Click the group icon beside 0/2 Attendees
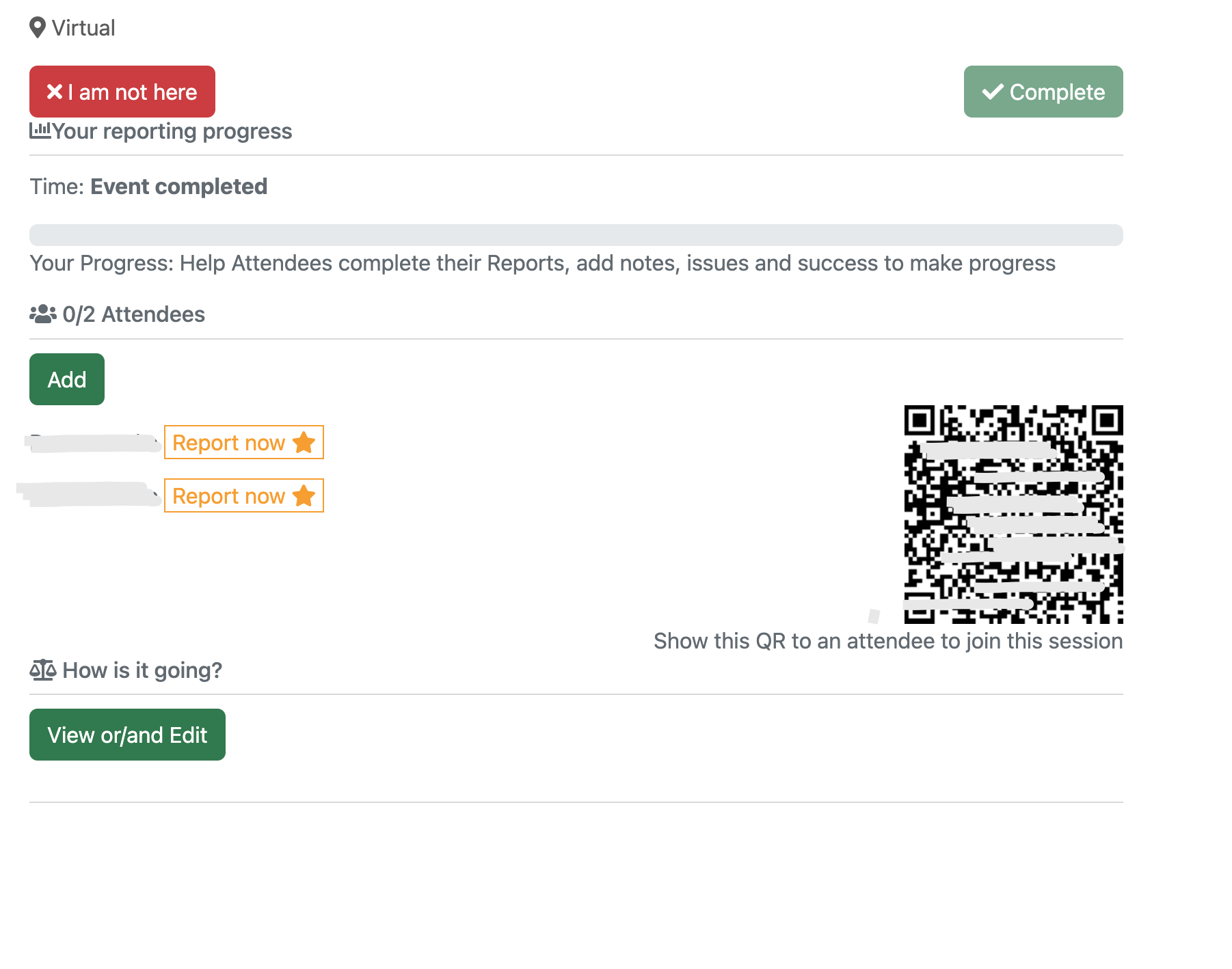This screenshot has height=969, width=1232. 43,314
